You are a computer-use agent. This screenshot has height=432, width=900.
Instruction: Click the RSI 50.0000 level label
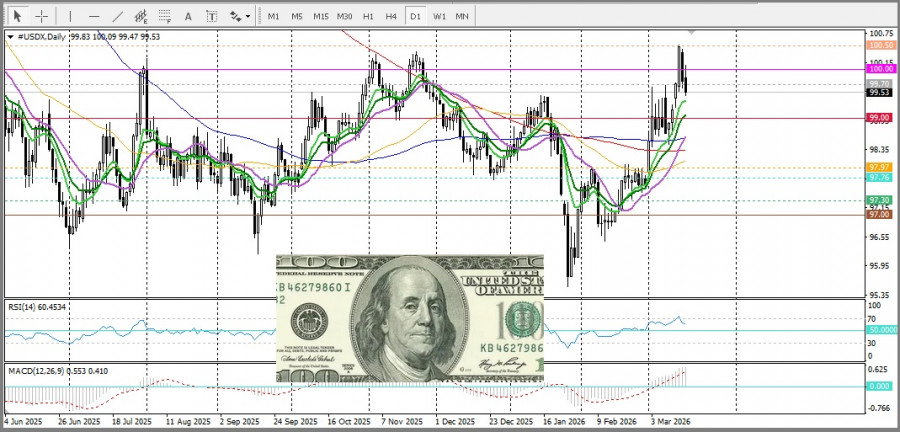pos(882,330)
